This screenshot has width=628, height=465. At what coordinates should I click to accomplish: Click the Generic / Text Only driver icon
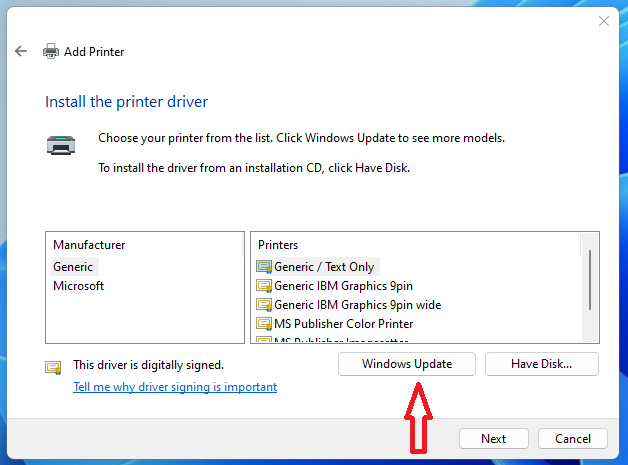pyautogui.click(x=264, y=267)
